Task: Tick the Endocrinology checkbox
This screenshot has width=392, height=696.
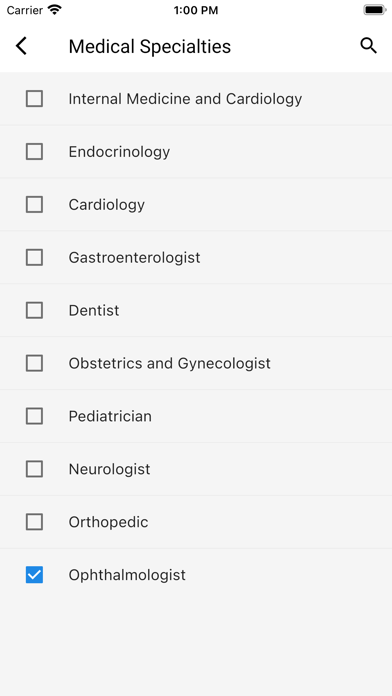Action: [x=34, y=151]
